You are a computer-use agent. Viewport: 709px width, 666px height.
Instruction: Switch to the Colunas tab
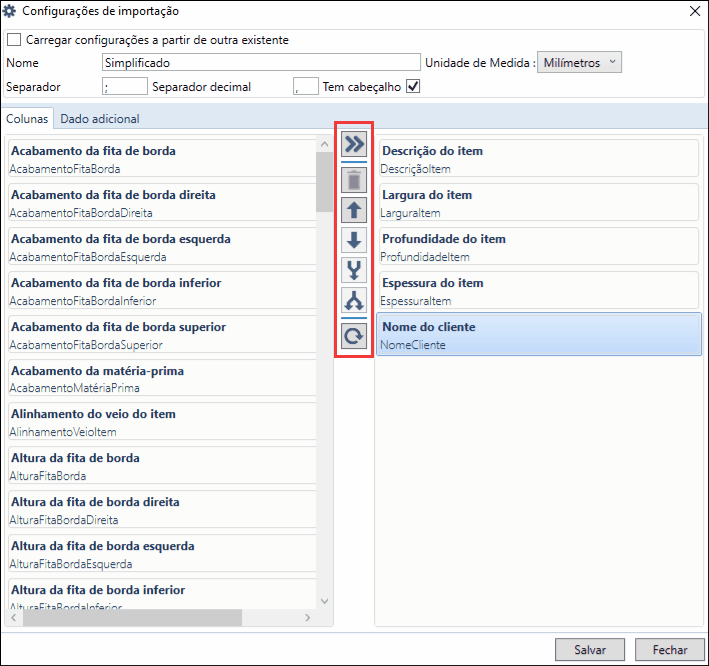27,119
